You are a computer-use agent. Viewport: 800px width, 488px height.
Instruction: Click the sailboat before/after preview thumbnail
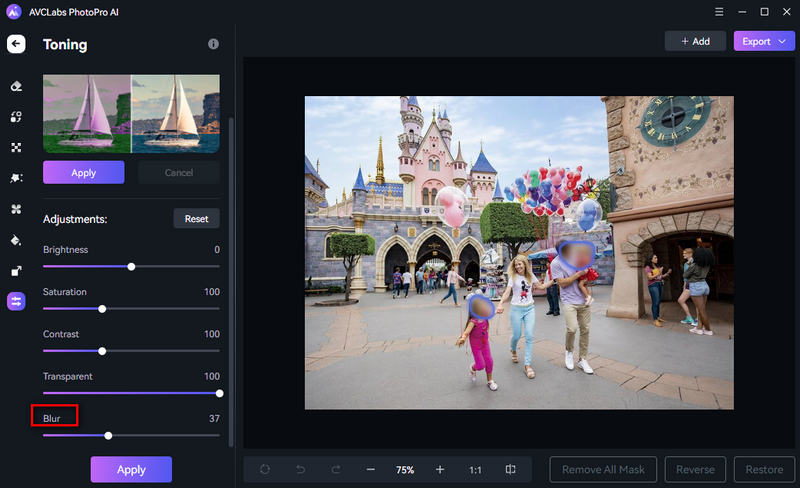click(x=131, y=114)
